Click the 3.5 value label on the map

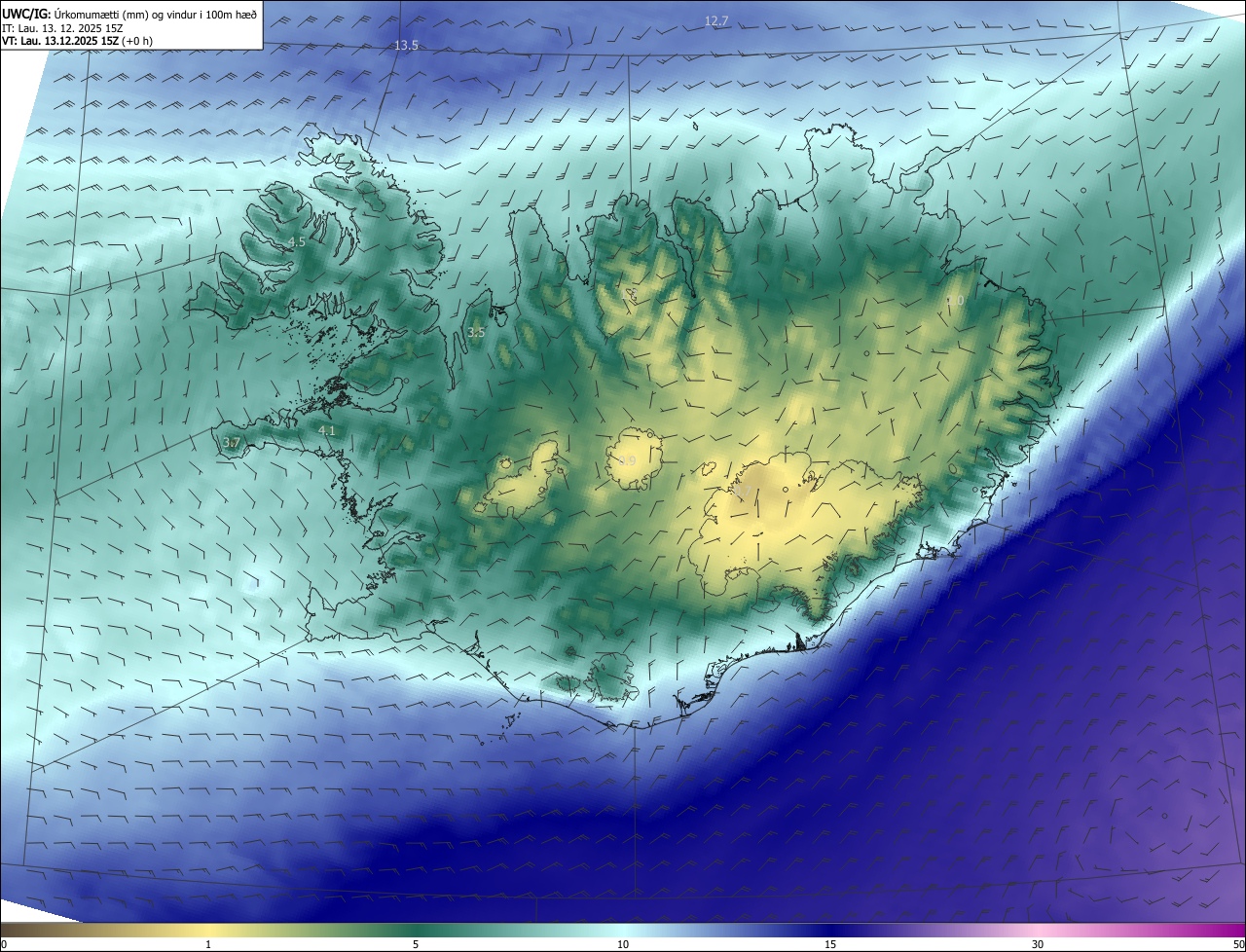point(476,332)
